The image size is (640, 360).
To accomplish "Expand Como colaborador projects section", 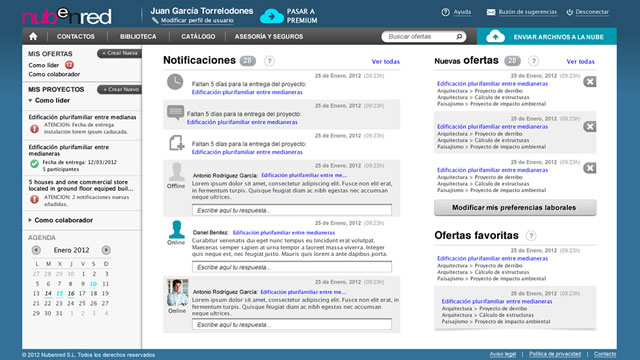I will click(30, 220).
